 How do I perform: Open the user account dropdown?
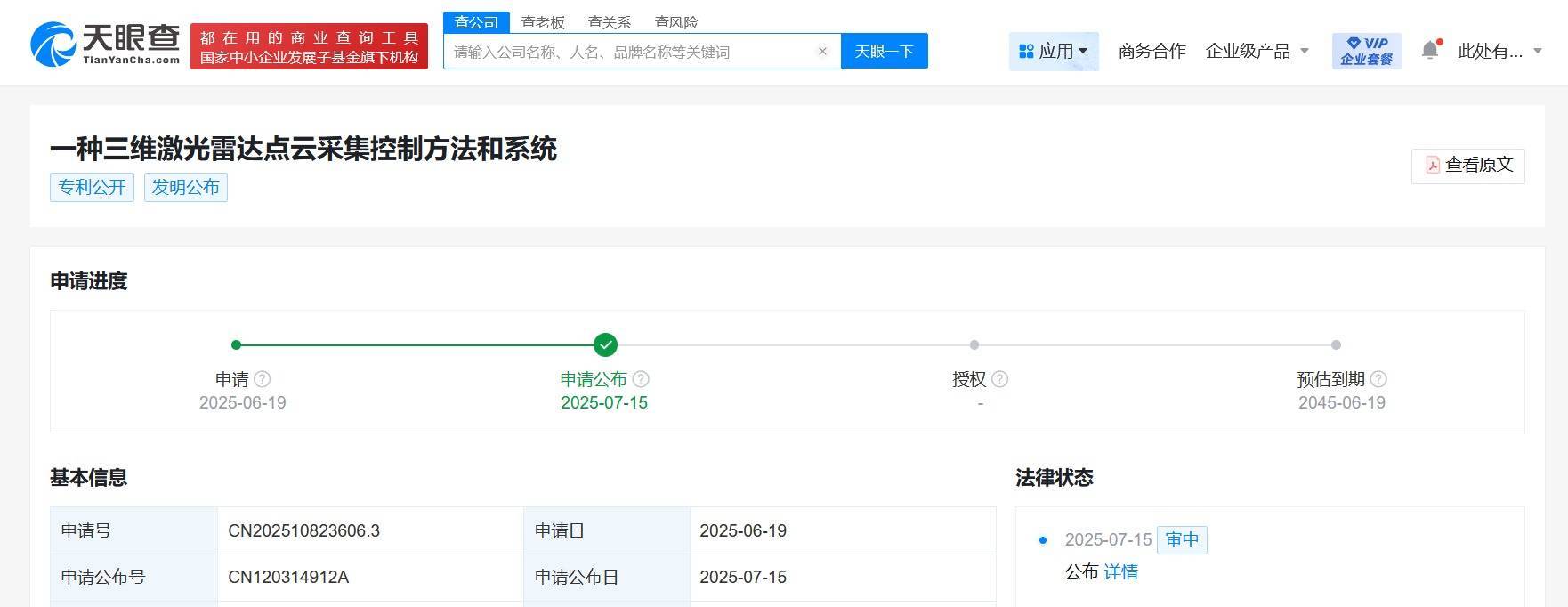coord(1499,52)
